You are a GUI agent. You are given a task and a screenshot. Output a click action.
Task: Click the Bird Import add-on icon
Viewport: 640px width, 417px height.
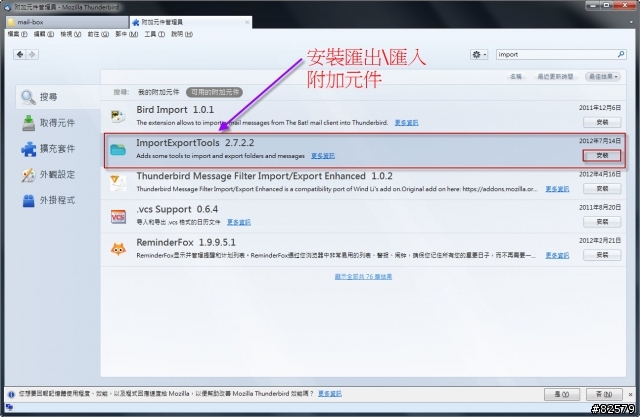[x=118, y=116]
